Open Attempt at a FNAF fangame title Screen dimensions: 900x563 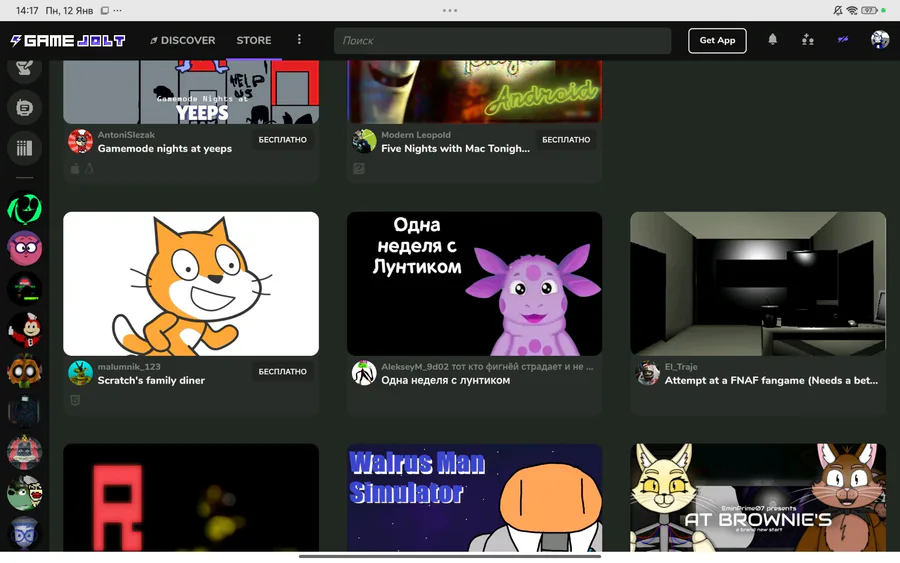[771, 380]
